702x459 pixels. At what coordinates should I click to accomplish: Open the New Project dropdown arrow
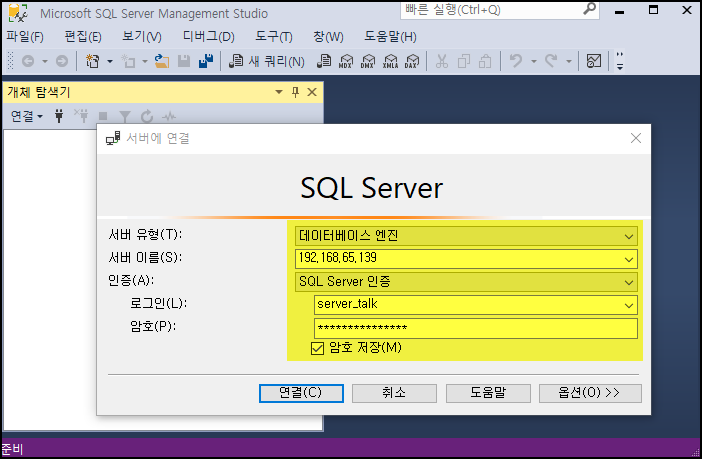(x=110, y=61)
